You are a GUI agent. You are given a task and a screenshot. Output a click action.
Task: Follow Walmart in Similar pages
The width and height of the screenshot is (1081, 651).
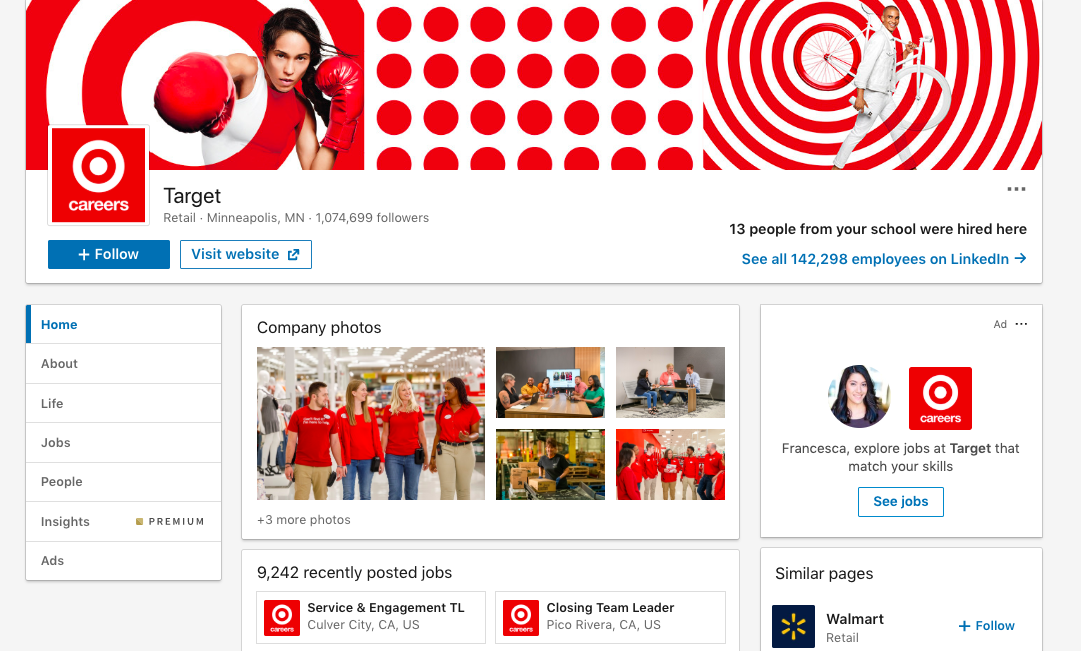point(987,626)
